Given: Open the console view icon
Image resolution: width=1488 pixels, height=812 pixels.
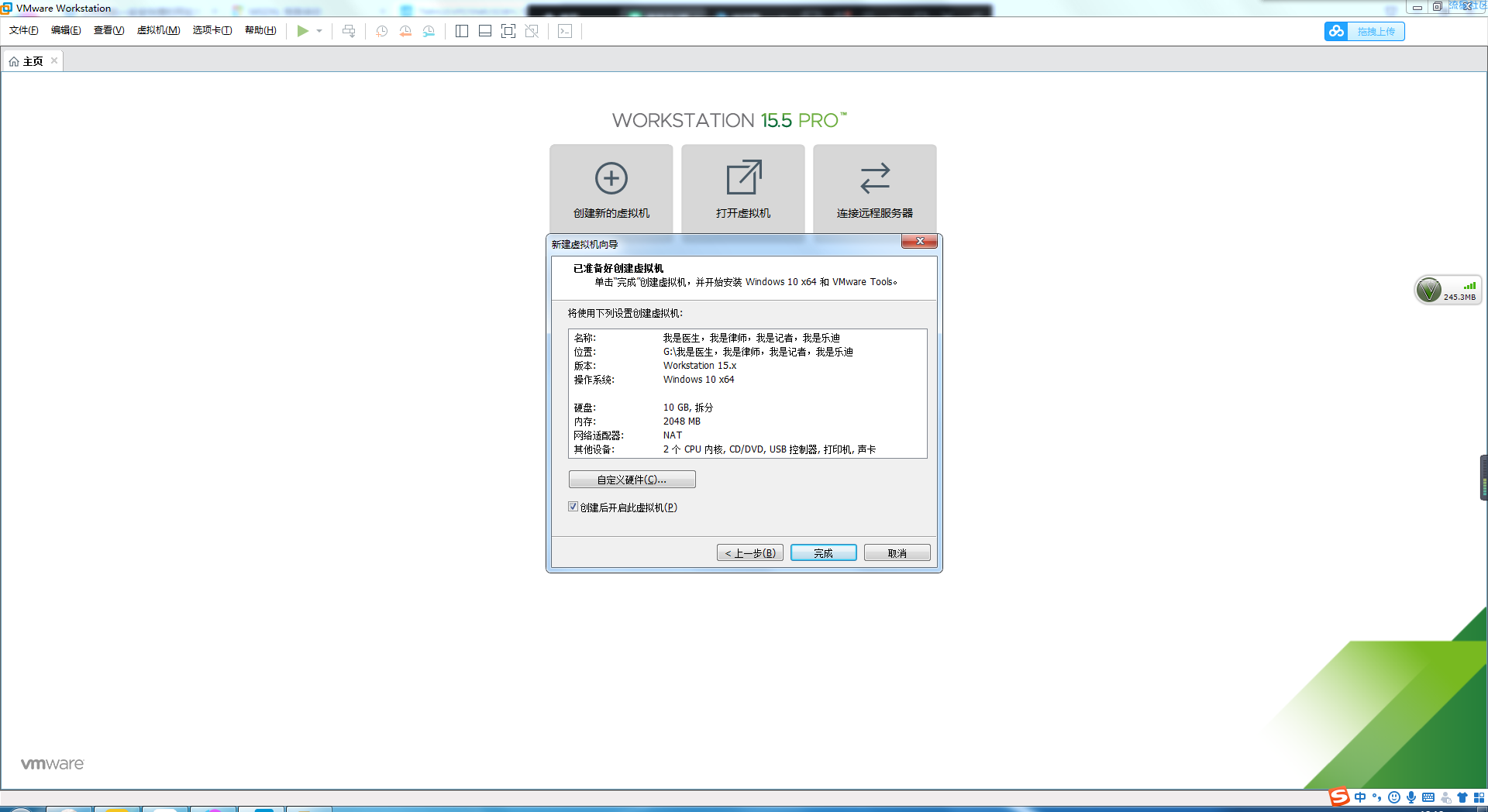Looking at the screenshot, I should (x=565, y=31).
